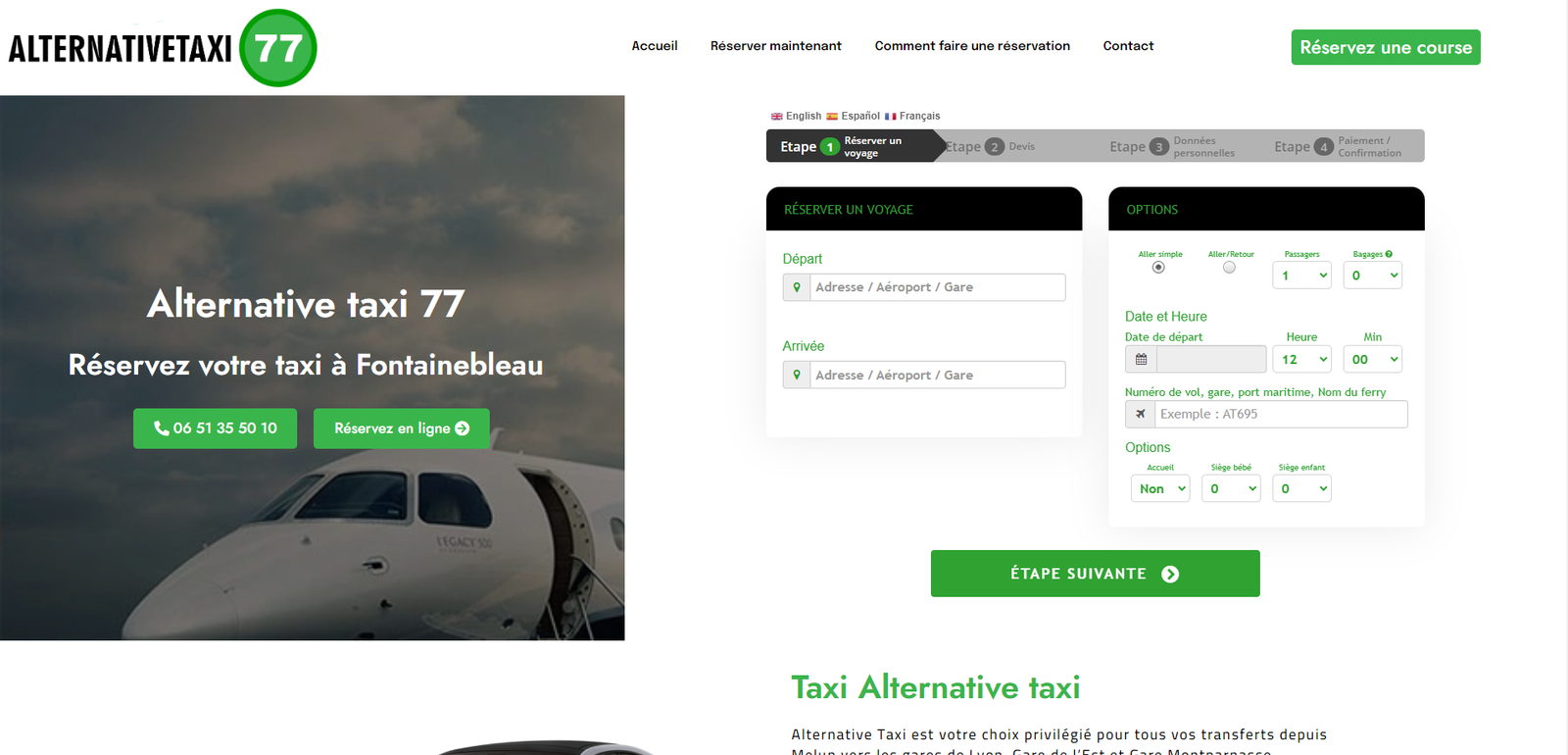Click the ÉTAPE SUIVANTE button
The width and height of the screenshot is (1568, 755).
click(1095, 574)
